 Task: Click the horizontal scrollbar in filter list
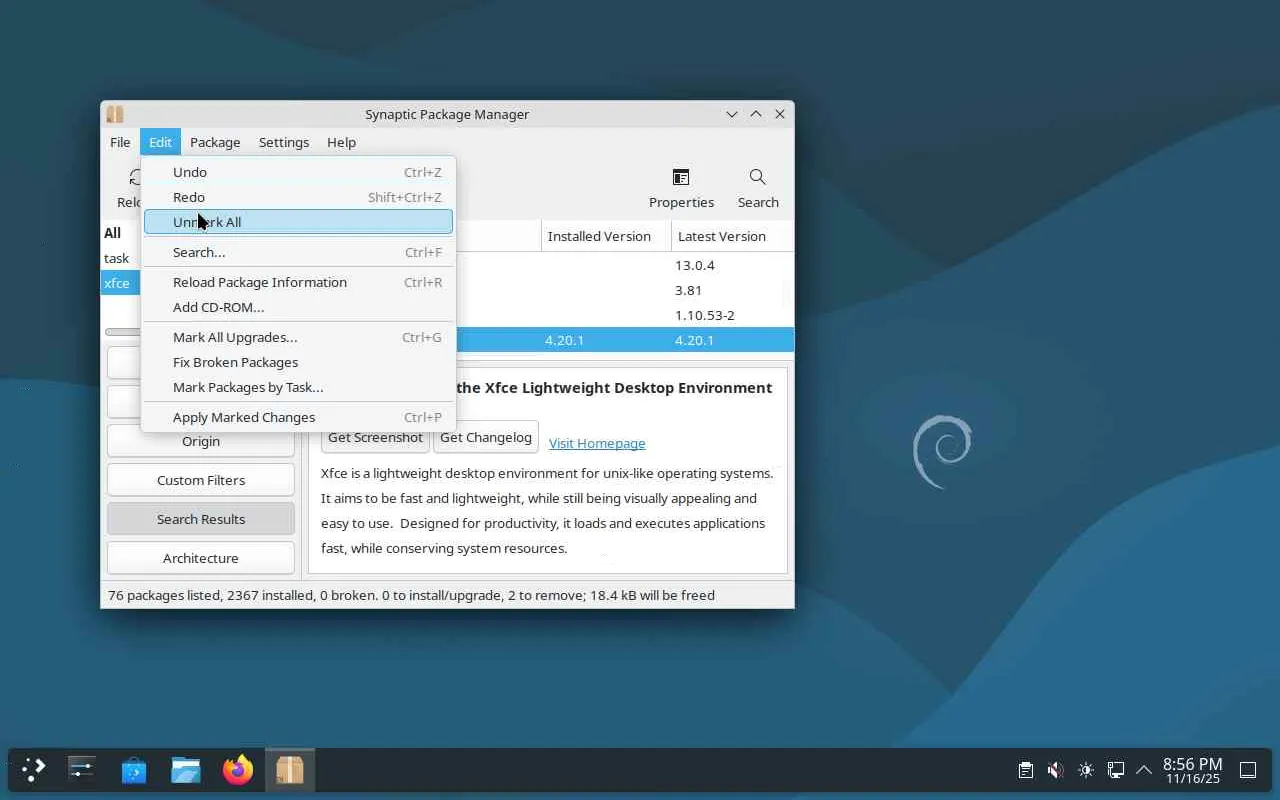point(123,332)
